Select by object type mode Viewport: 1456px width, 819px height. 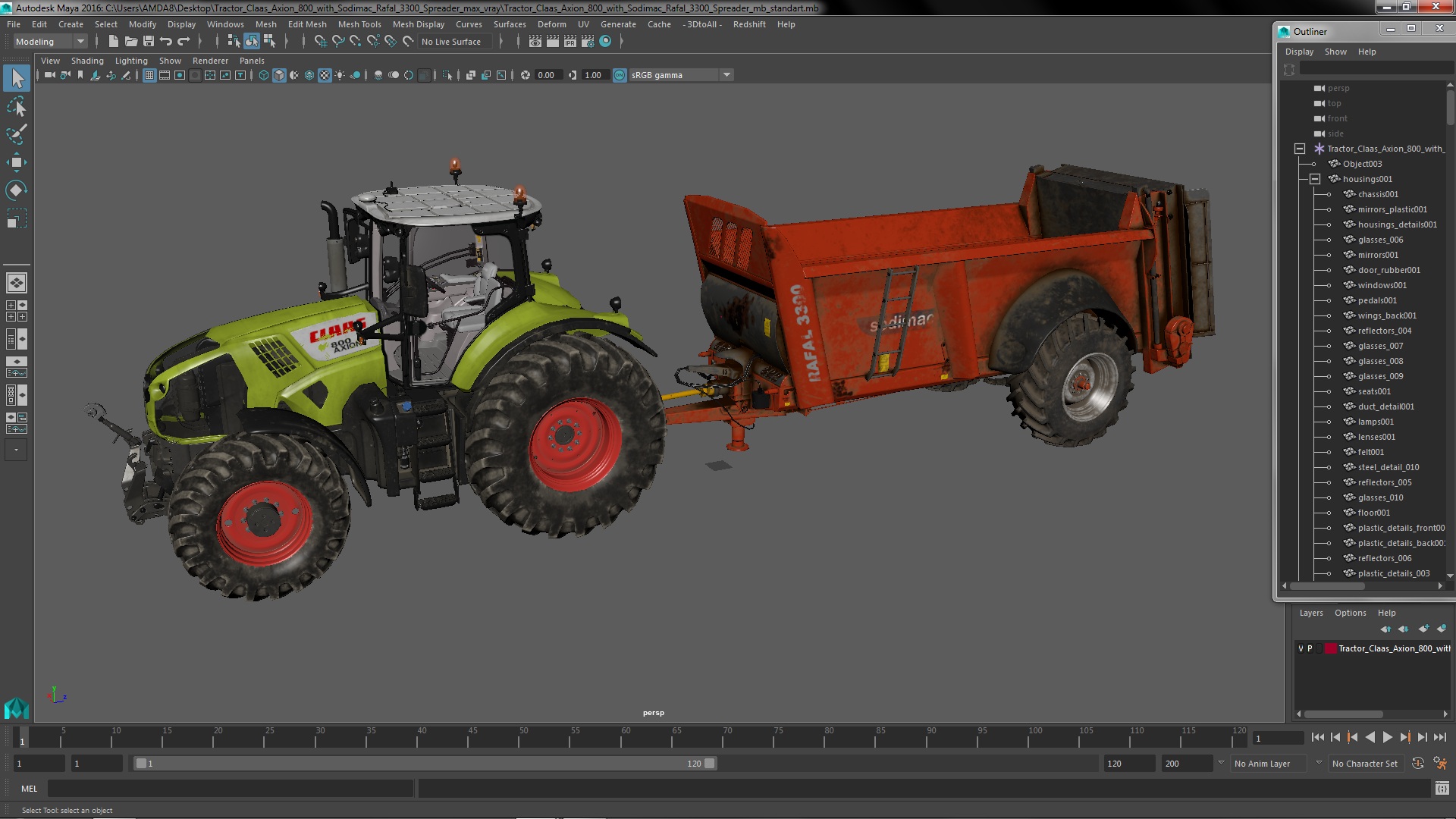pyautogui.click(x=251, y=42)
